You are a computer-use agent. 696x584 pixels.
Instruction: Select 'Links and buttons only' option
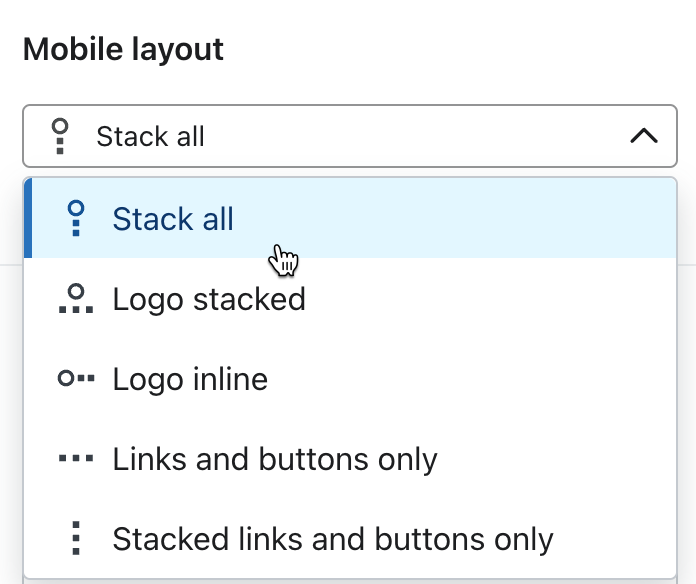point(275,459)
